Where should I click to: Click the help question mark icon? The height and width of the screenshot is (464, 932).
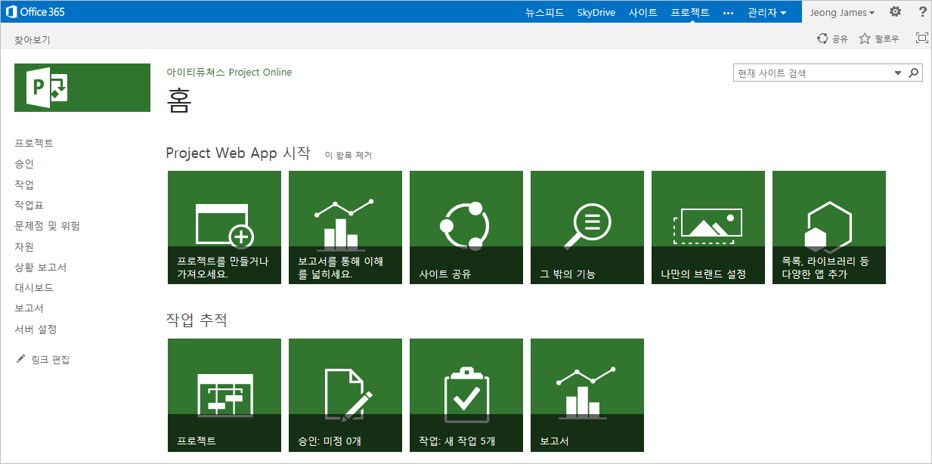922,12
